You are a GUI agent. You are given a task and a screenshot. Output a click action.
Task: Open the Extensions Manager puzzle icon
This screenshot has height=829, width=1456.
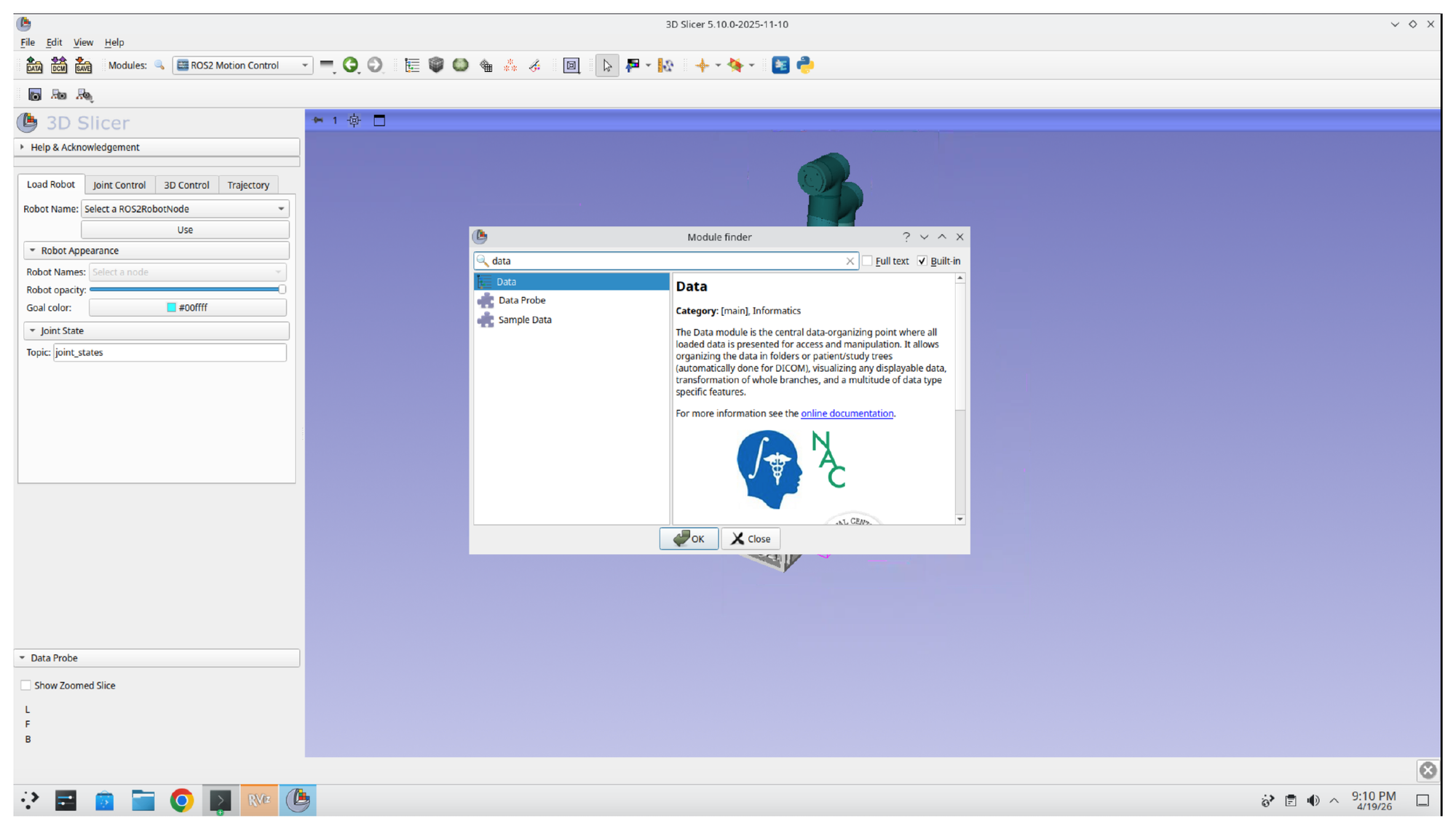click(780, 65)
